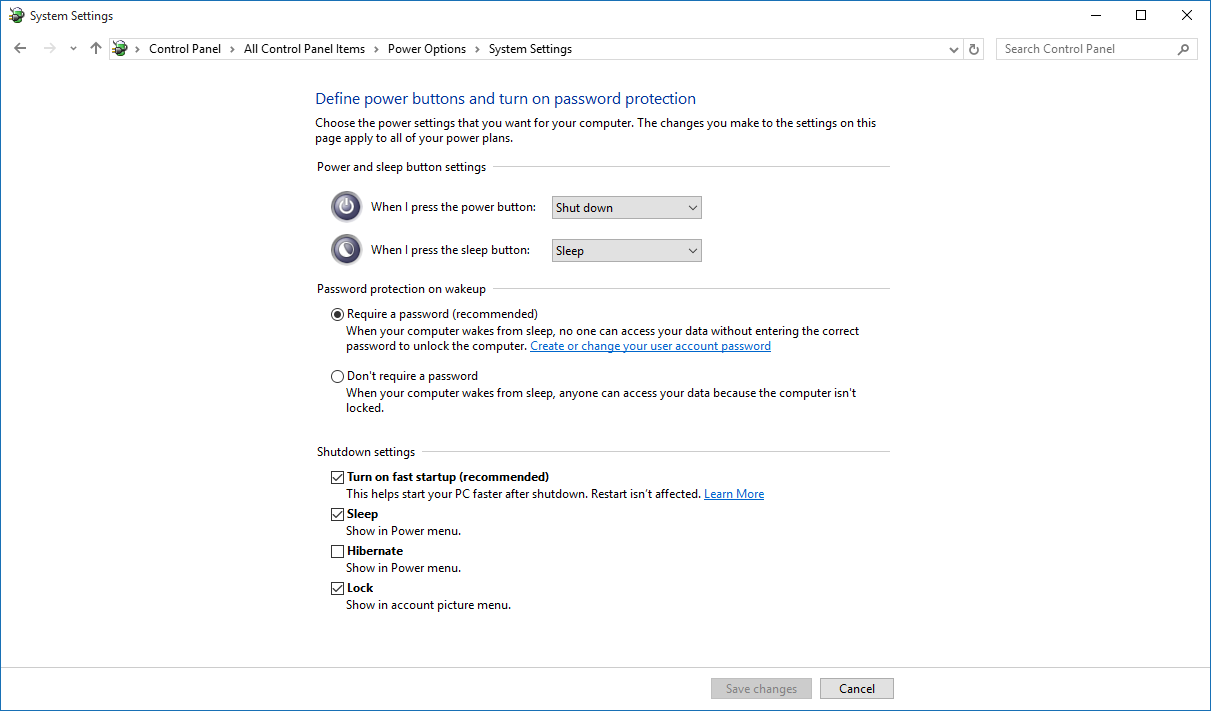1211x711 pixels.
Task: Select Require a password option
Action: (x=337, y=314)
